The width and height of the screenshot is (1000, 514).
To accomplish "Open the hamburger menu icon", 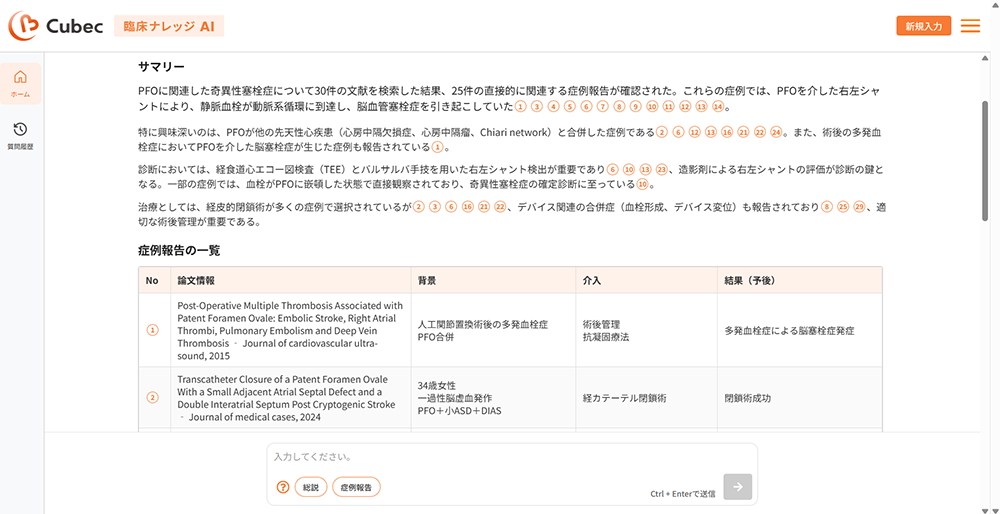I will tap(970, 26).
